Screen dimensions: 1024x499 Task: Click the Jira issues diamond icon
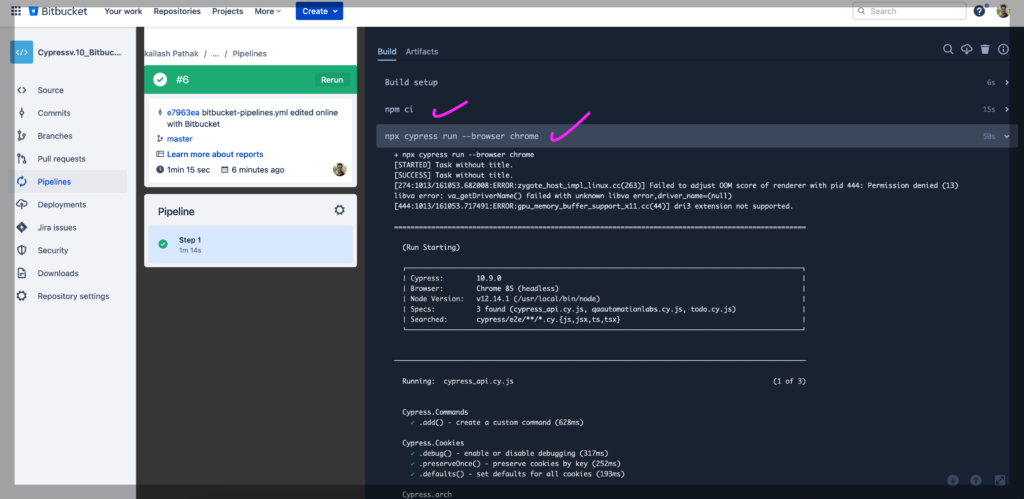[22, 227]
